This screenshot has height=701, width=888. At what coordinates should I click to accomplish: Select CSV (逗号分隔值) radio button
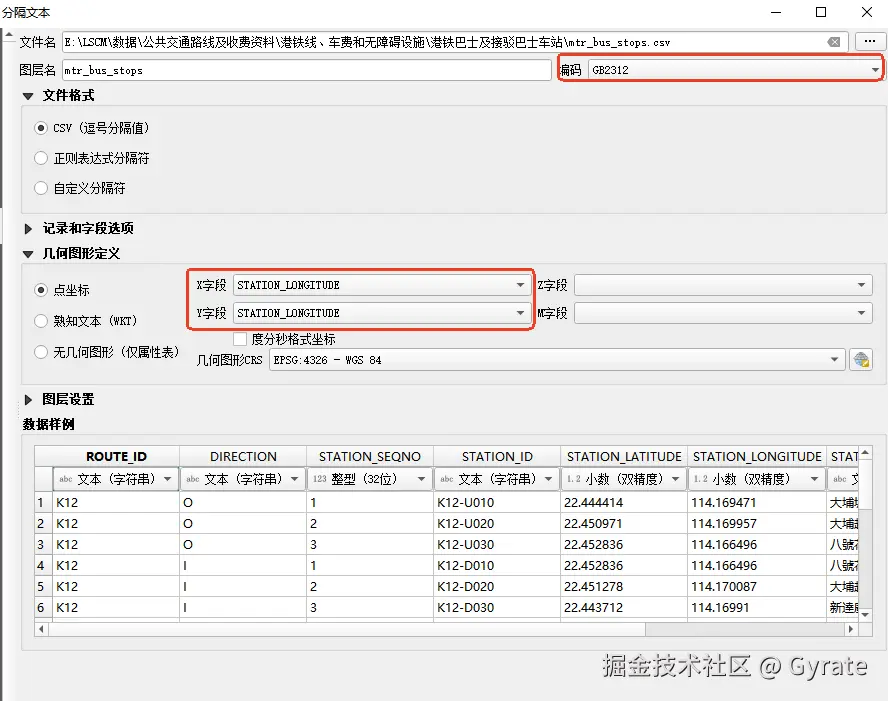[41, 128]
